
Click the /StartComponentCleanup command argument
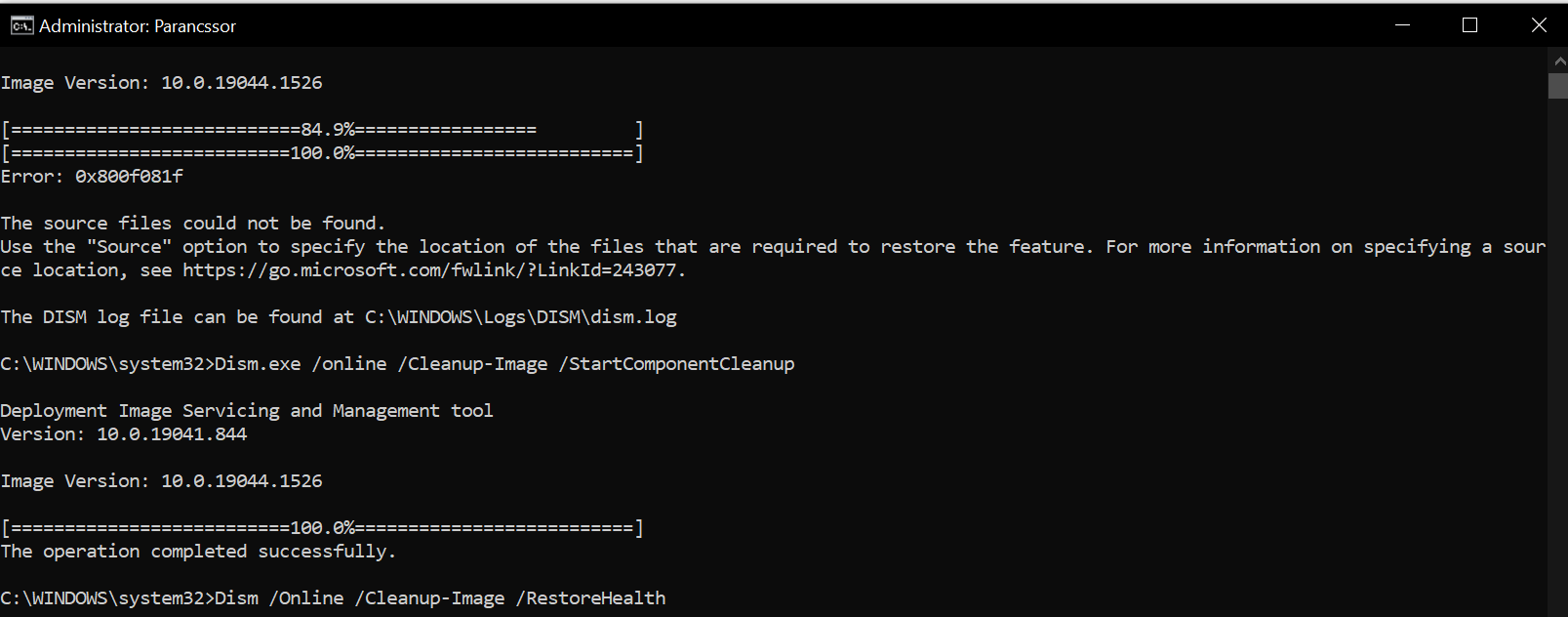tap(677, 364)
